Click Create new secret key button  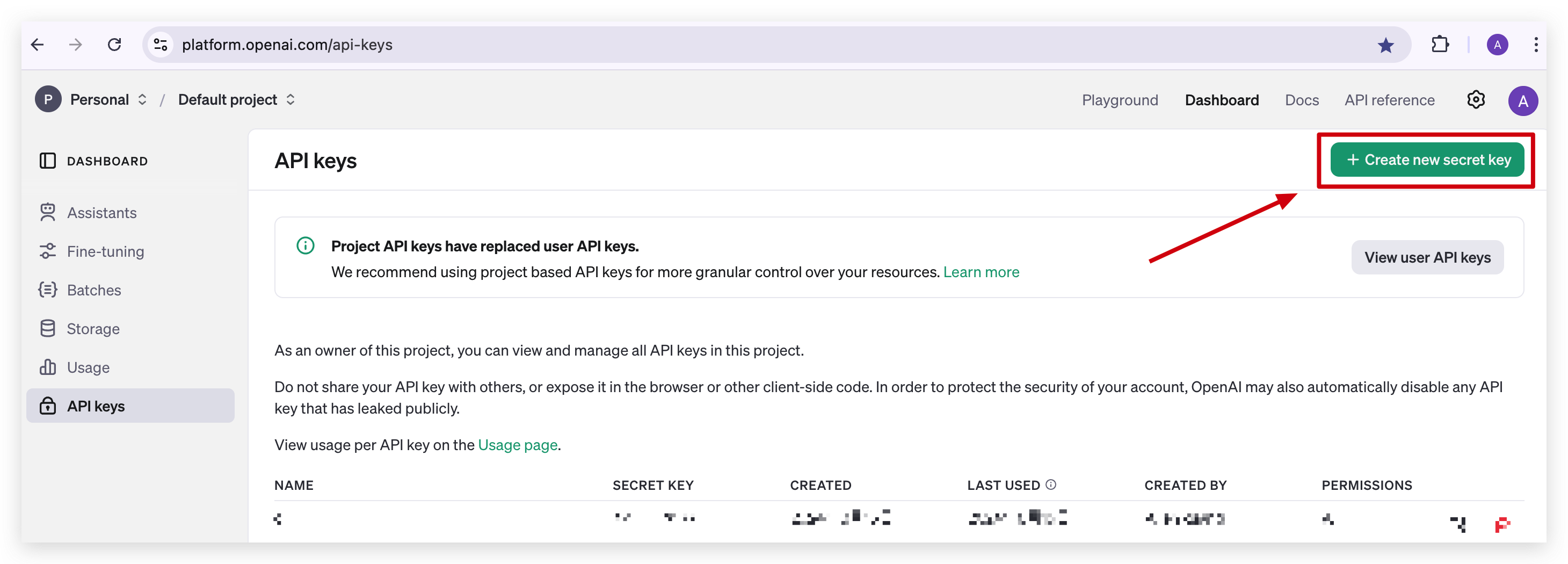[1427, 160]
